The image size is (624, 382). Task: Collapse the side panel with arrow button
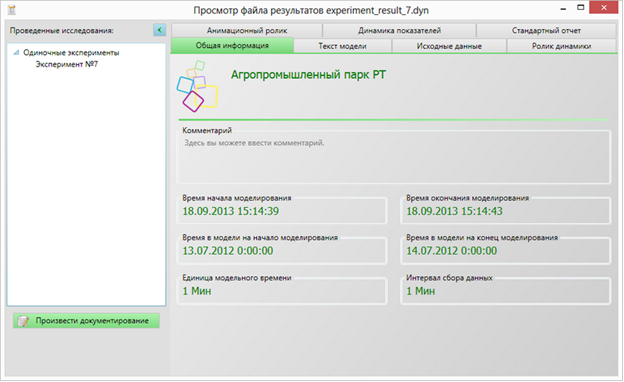pos(160,30)
